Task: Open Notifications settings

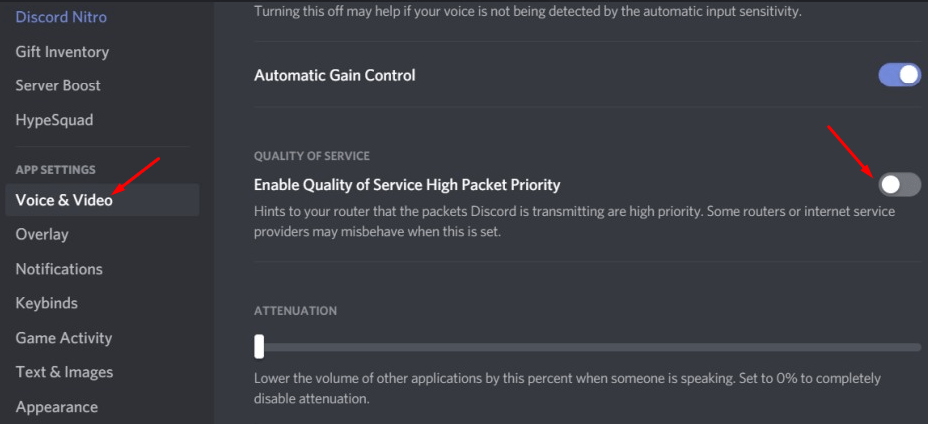Action: (x=59, y=269)
